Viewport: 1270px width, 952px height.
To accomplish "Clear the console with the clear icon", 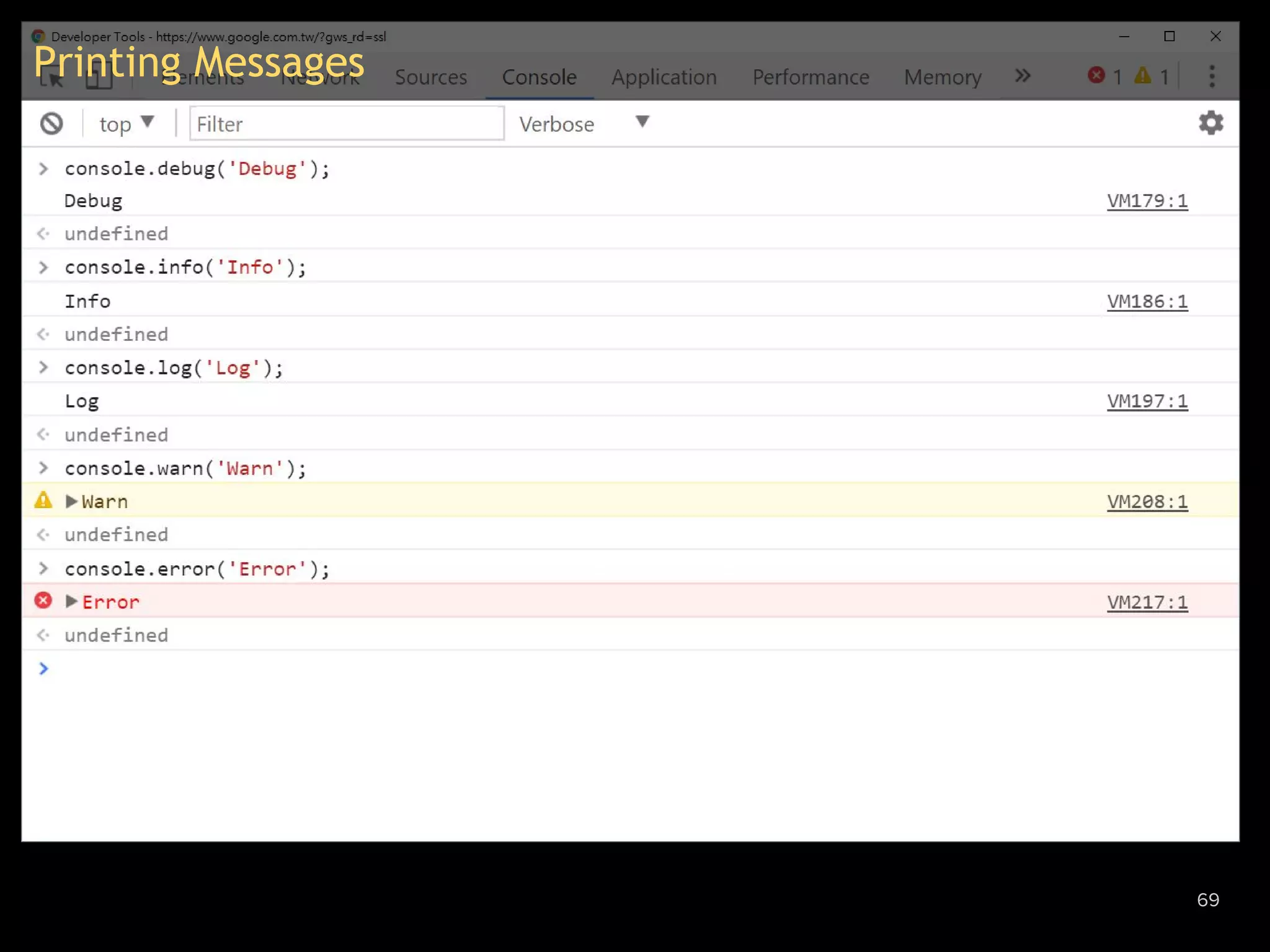I will (51, 123).
